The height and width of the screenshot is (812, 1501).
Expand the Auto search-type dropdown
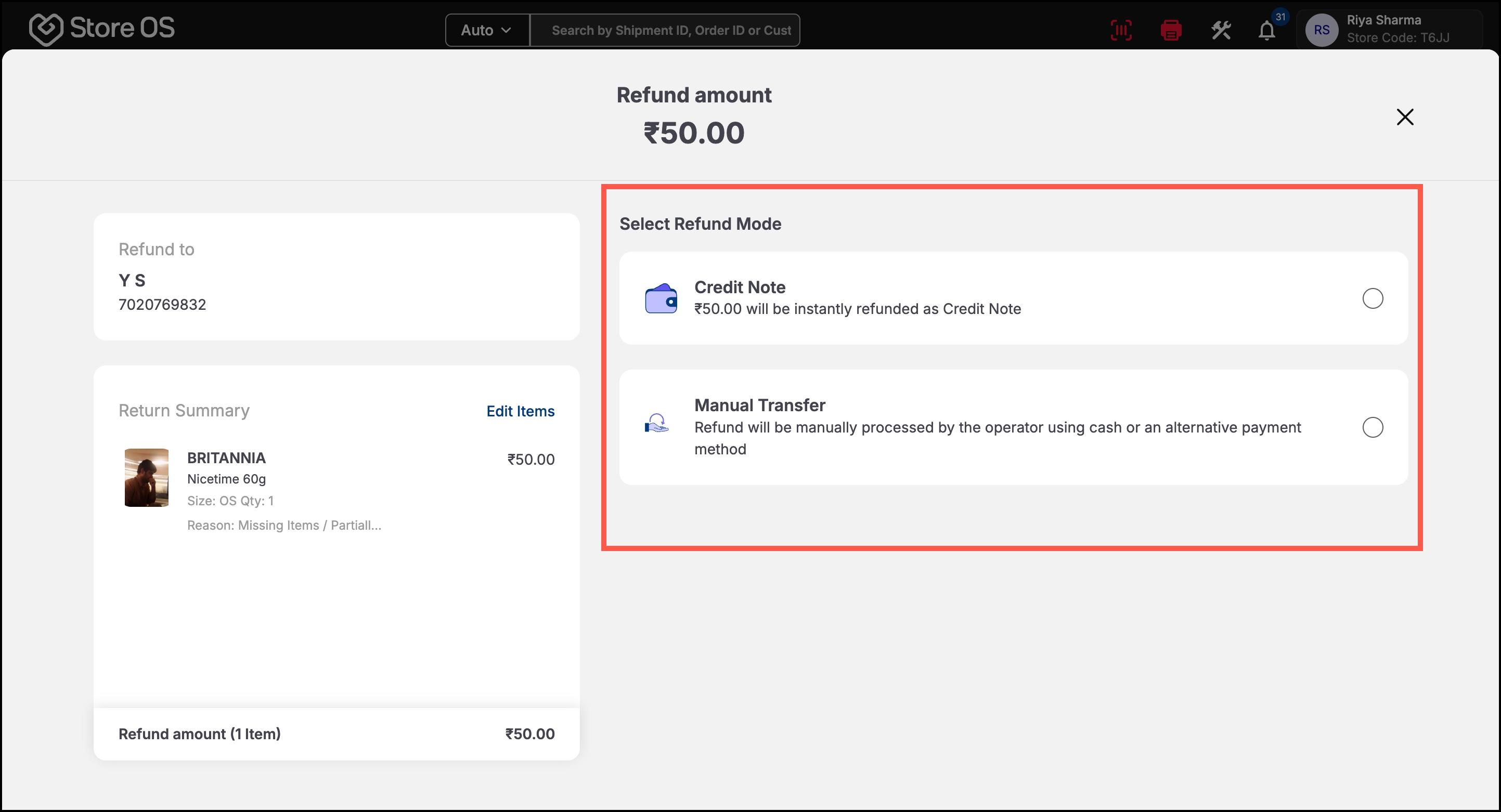click(487, 30)
